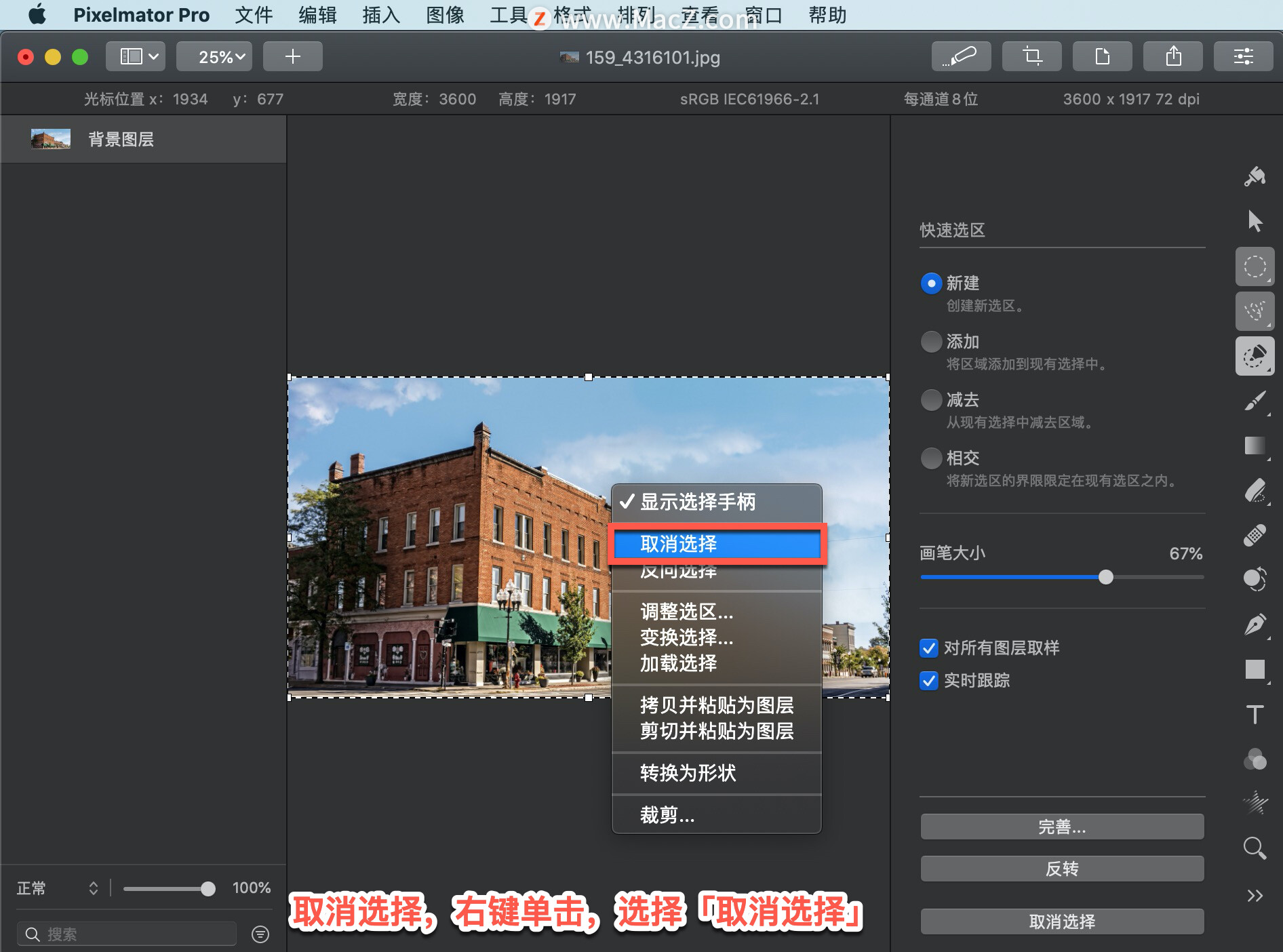Uncheck 对所有图层取样 option
The image size is (1283, 952).
[x=928, y=648]
